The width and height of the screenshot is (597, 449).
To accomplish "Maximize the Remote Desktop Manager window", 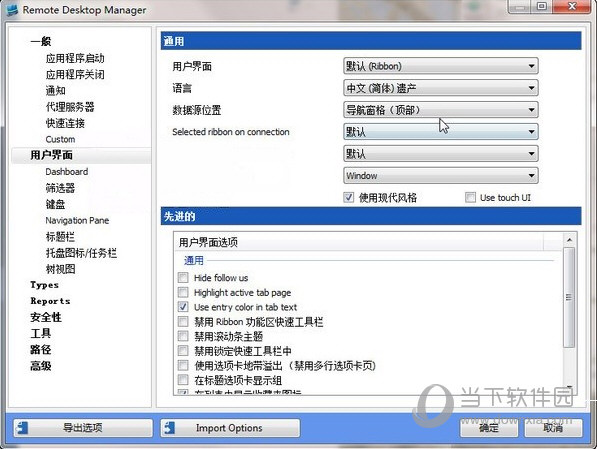I will pyautogui.click(x=542, y=6).
